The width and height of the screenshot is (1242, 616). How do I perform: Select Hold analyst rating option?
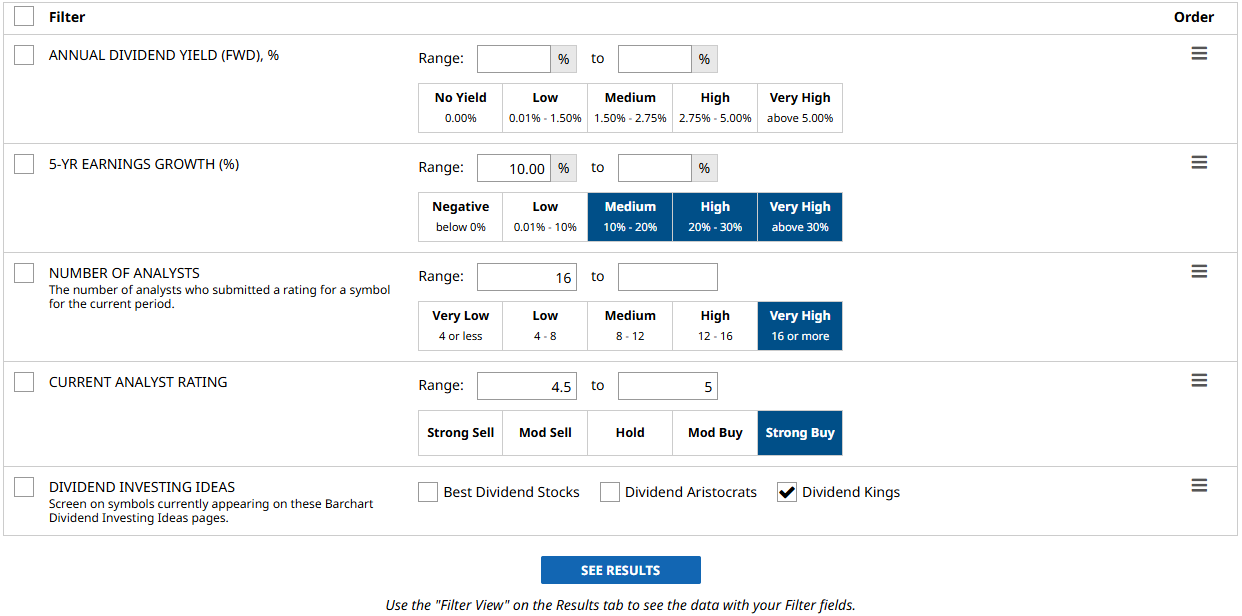point(630,433)
